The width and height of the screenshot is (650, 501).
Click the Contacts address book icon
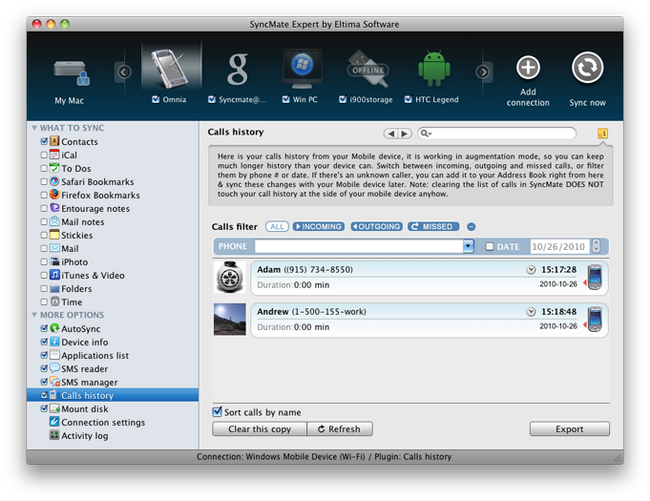[x=54, y=141]
